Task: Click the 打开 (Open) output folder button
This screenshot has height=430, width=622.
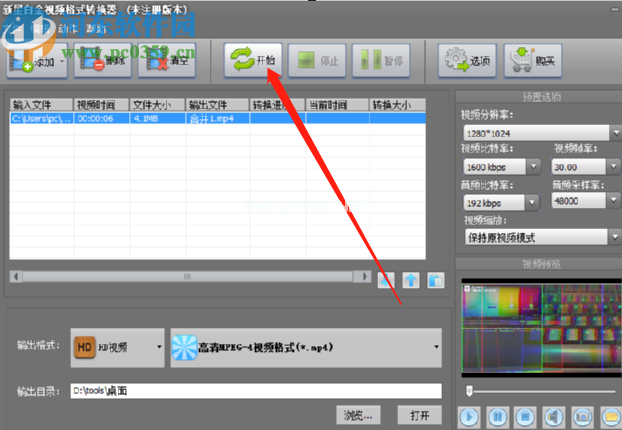Action: [418, 414]
